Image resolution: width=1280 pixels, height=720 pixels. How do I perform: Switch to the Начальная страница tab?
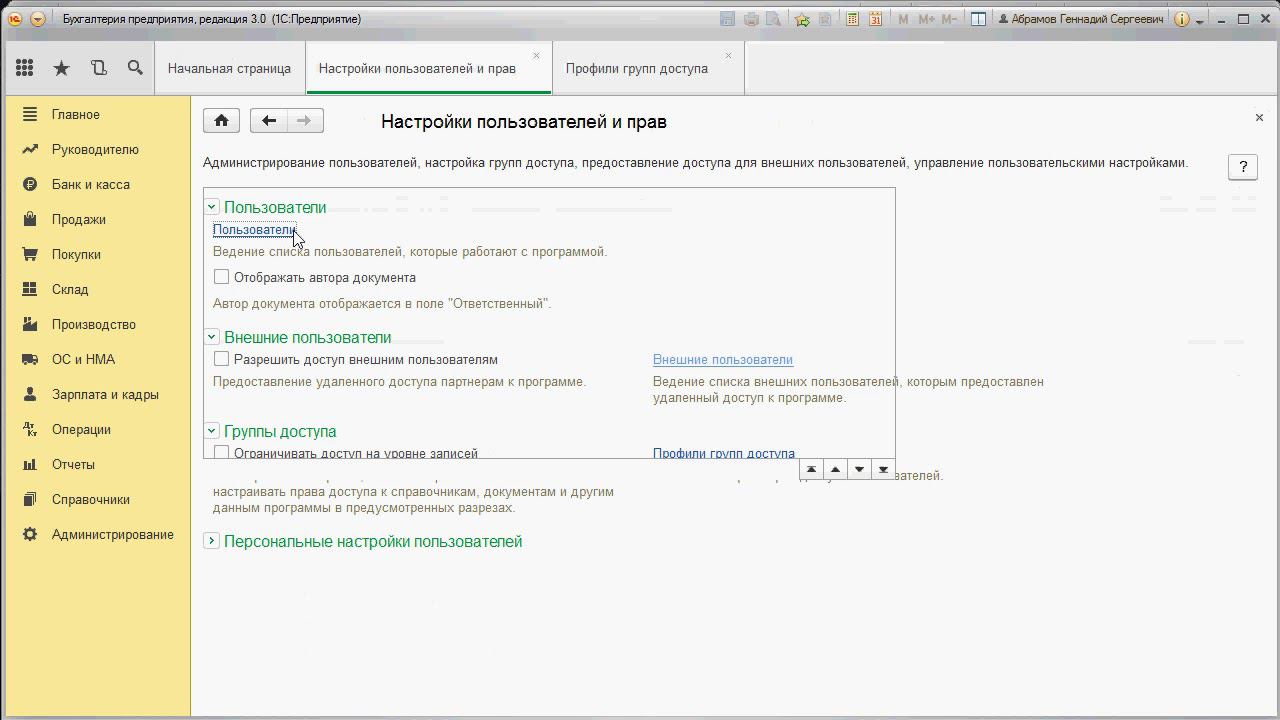click(229, 68)
